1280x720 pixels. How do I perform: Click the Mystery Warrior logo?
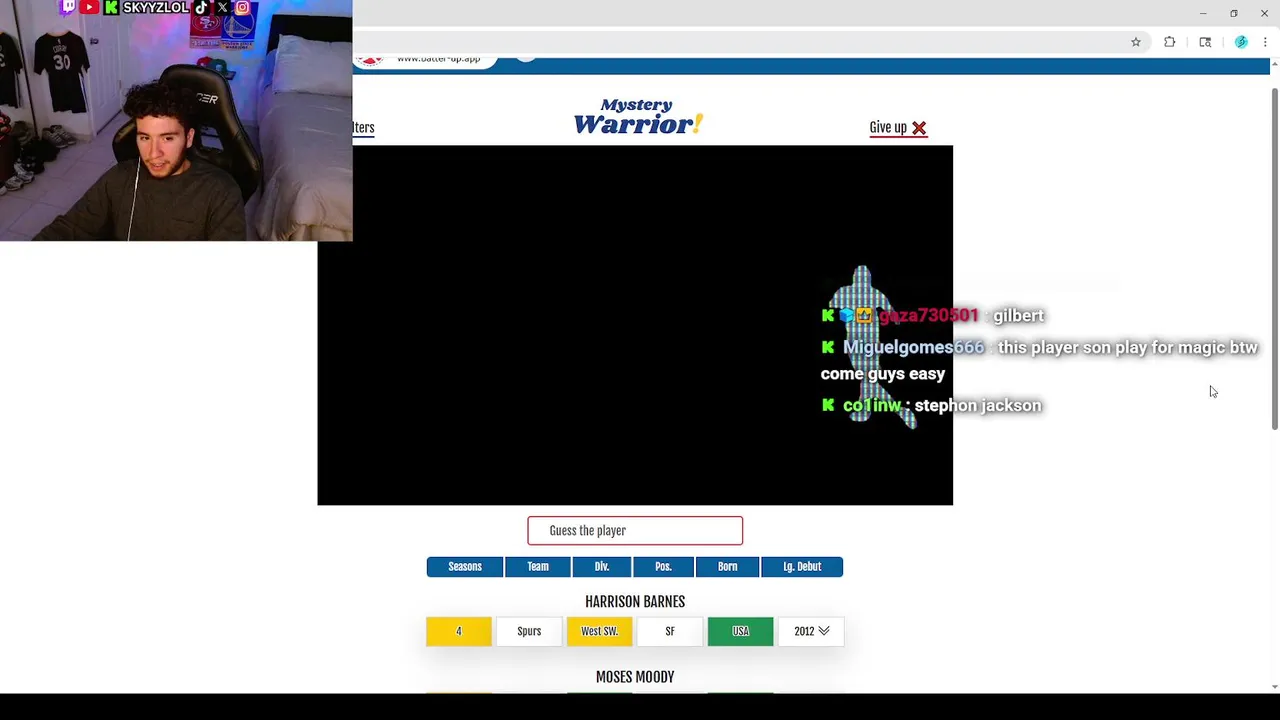tap(638, 117)
